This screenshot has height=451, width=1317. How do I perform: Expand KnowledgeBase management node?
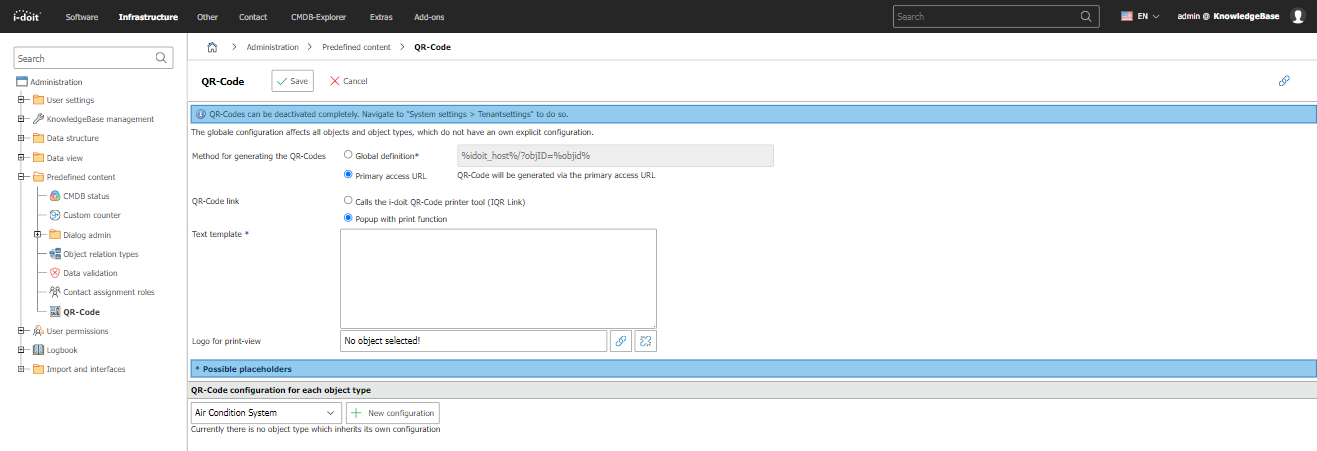click(x=21, y=119)
